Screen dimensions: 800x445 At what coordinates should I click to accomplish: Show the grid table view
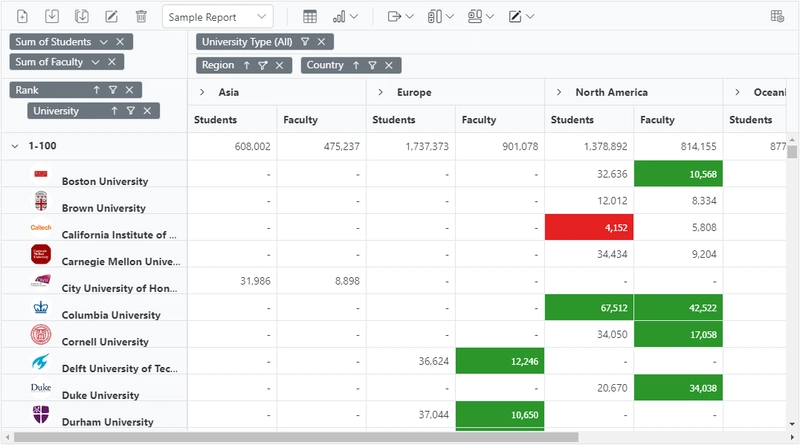click(x=310, y=17)
